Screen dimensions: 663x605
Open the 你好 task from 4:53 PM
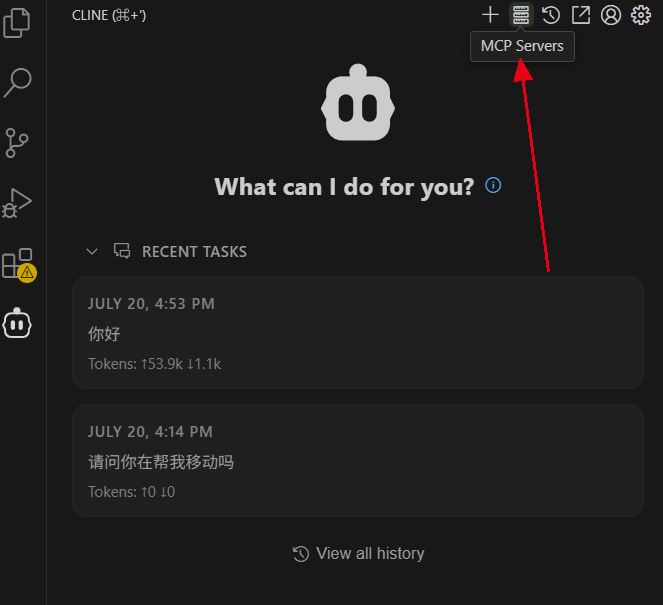coord(358,332)
